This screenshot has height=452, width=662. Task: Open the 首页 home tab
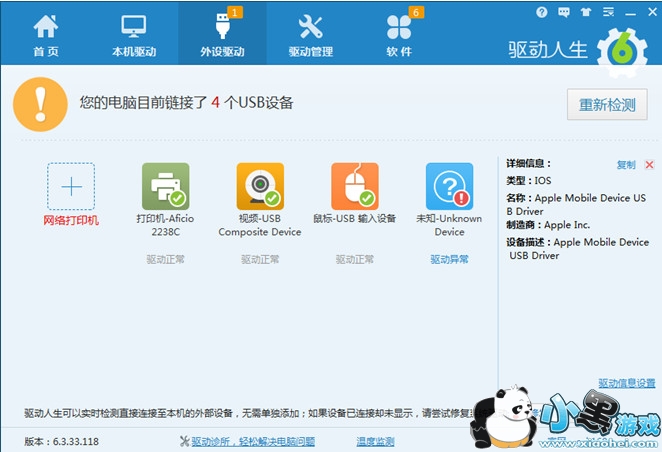tap(46, 35)
